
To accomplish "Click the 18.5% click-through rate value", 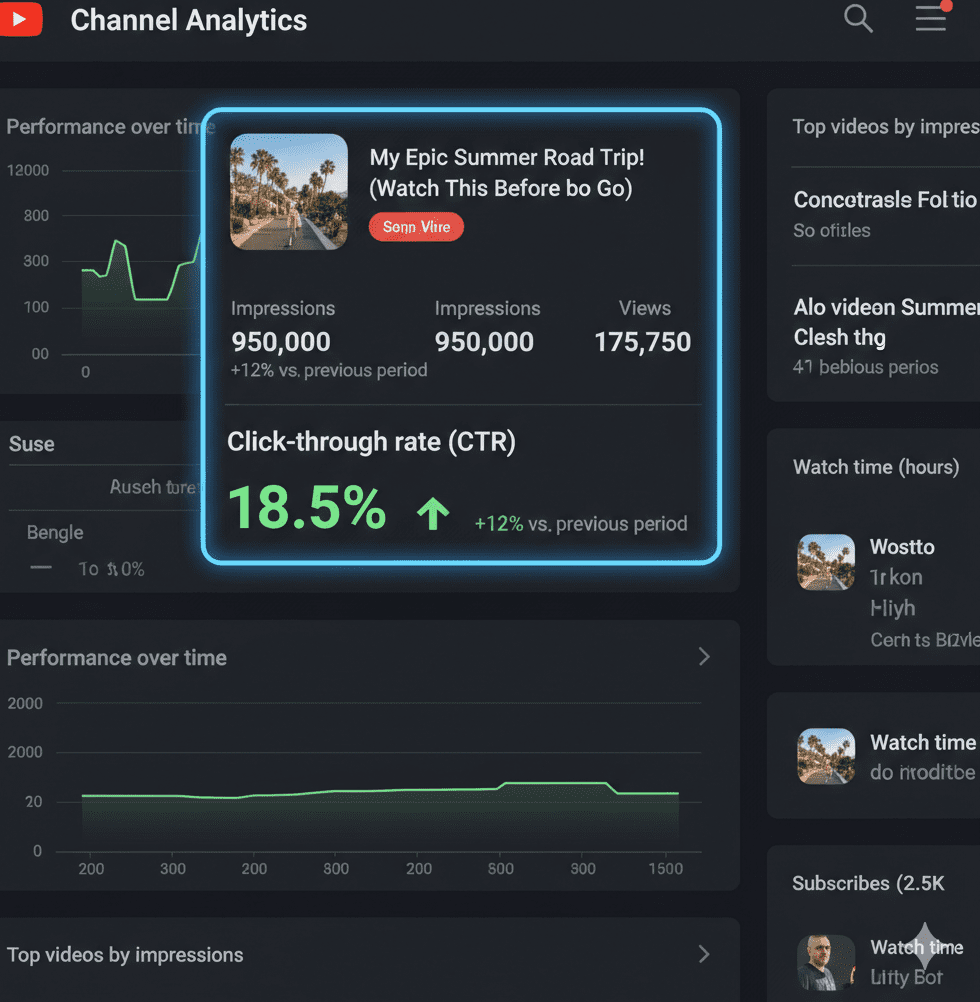I will [x=307, y=507].
